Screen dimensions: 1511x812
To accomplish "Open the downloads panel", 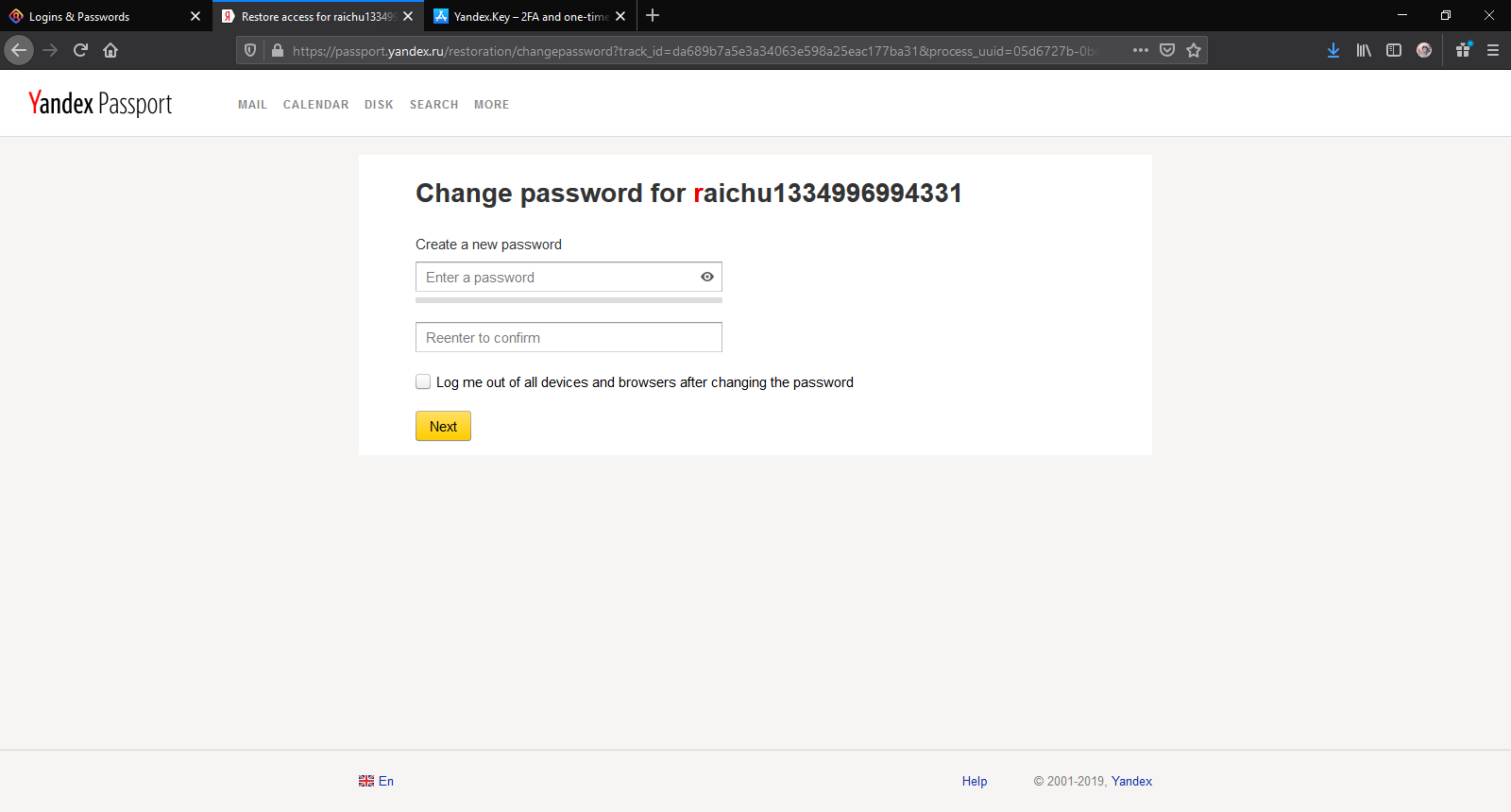I will (x=1333, y=50).
